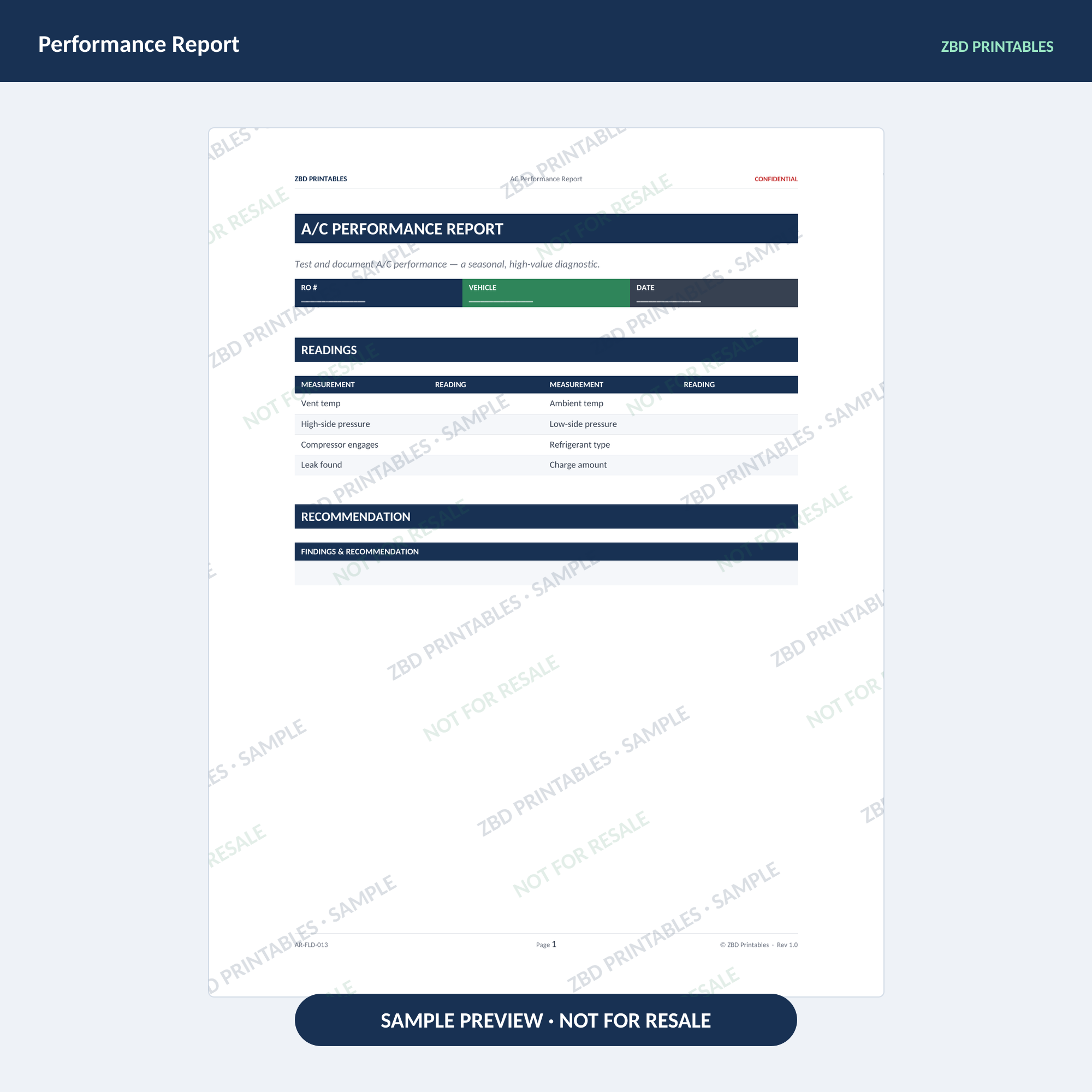1092x1092 pixels.
Task: Click the High-side pressure row label
Action: [x=335, y=424]
